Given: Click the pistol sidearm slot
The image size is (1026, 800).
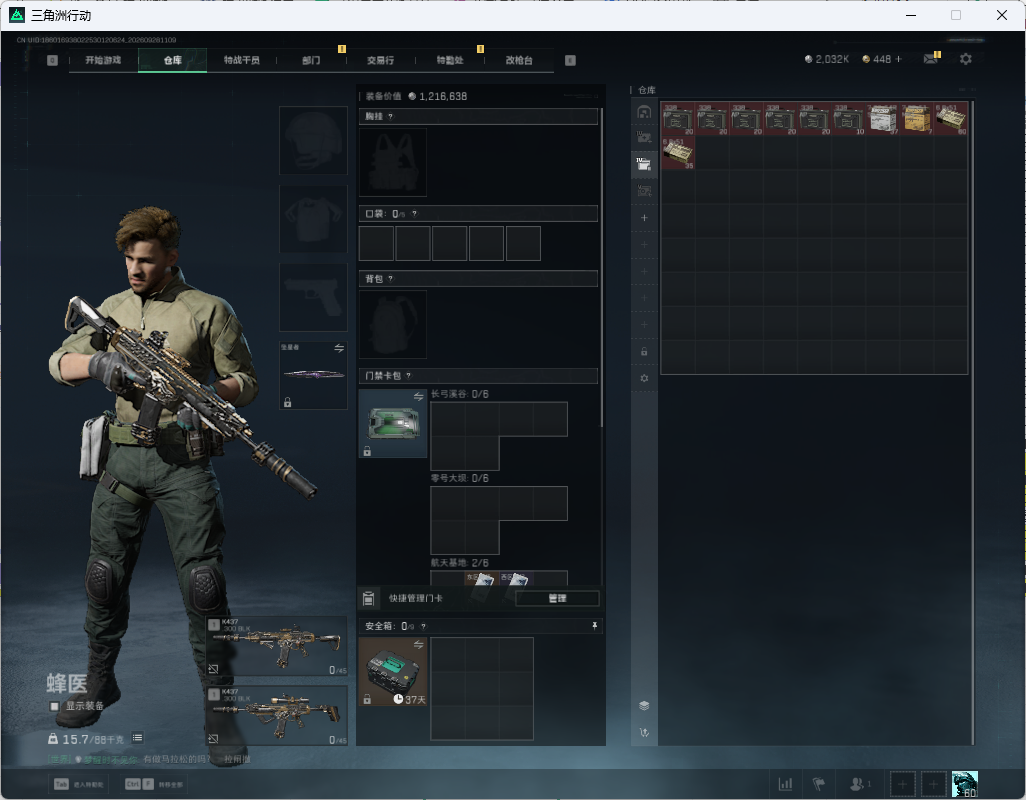Looking at the screenshot, I should tap(313, 297).
